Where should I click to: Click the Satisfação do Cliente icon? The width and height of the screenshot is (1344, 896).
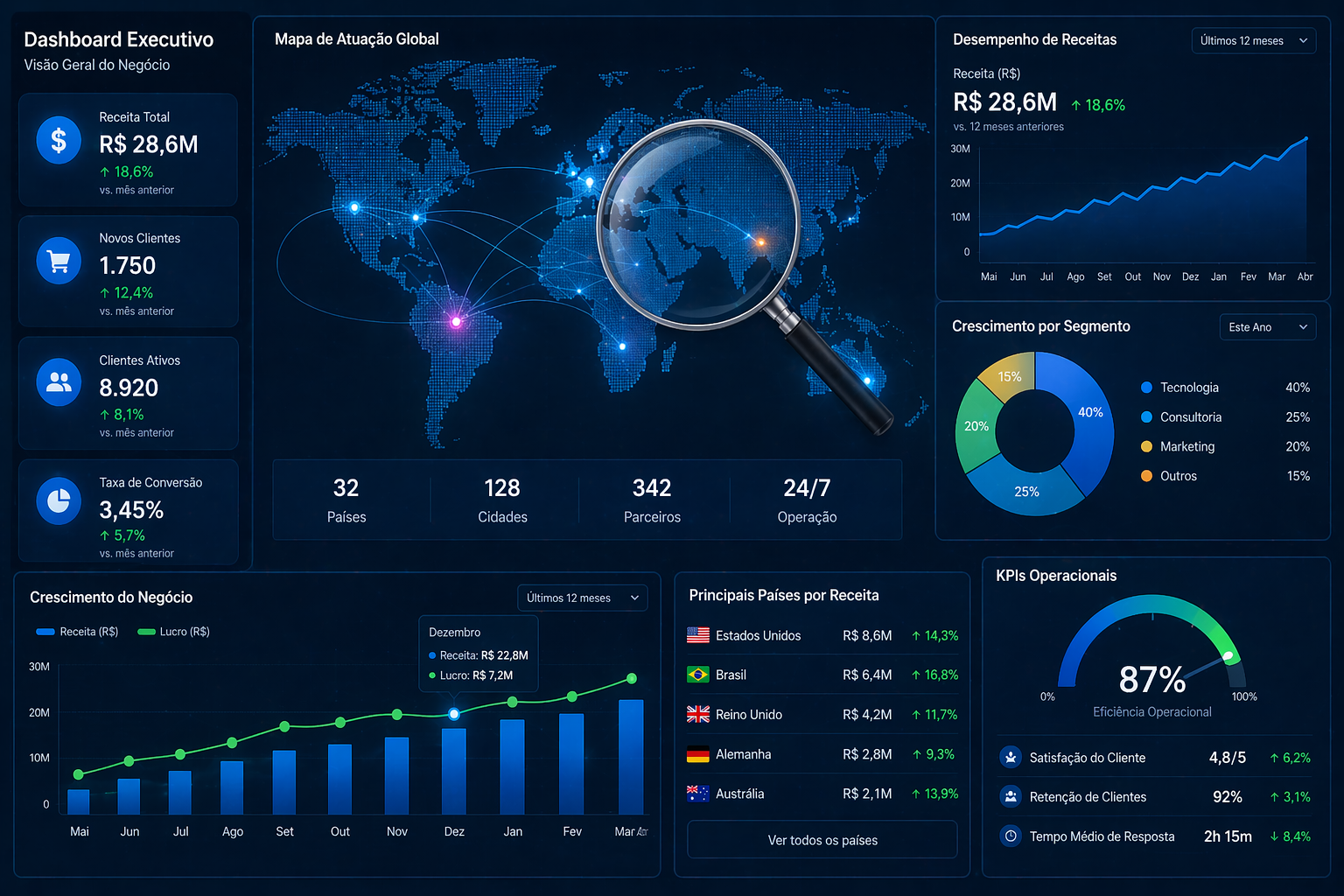pyautogui.click(x=1011, y=758)
